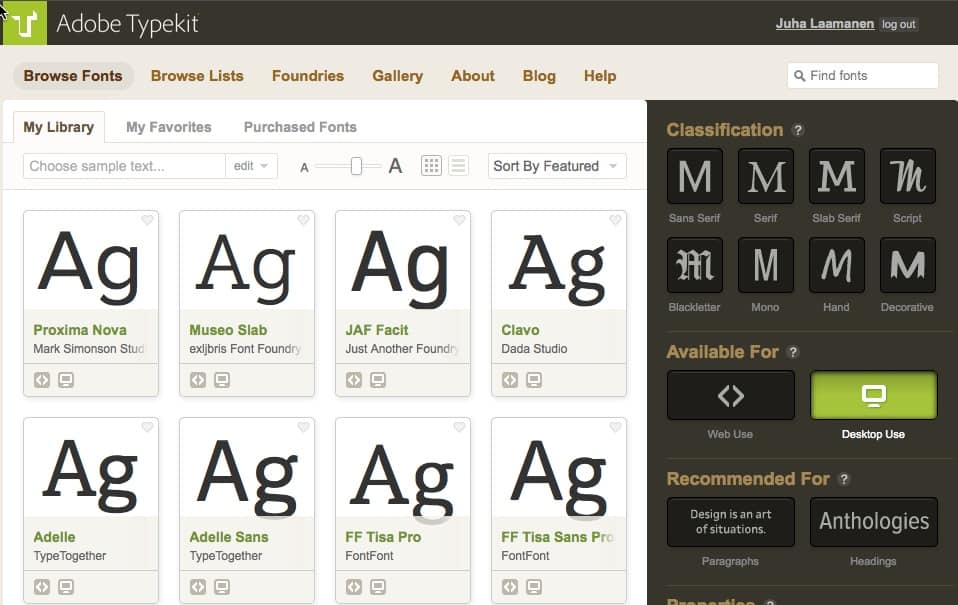This screenshot has width=958, height=605.
Task: Open Classification help question mark
Action: pyautogui.click(x=798, y=130)
